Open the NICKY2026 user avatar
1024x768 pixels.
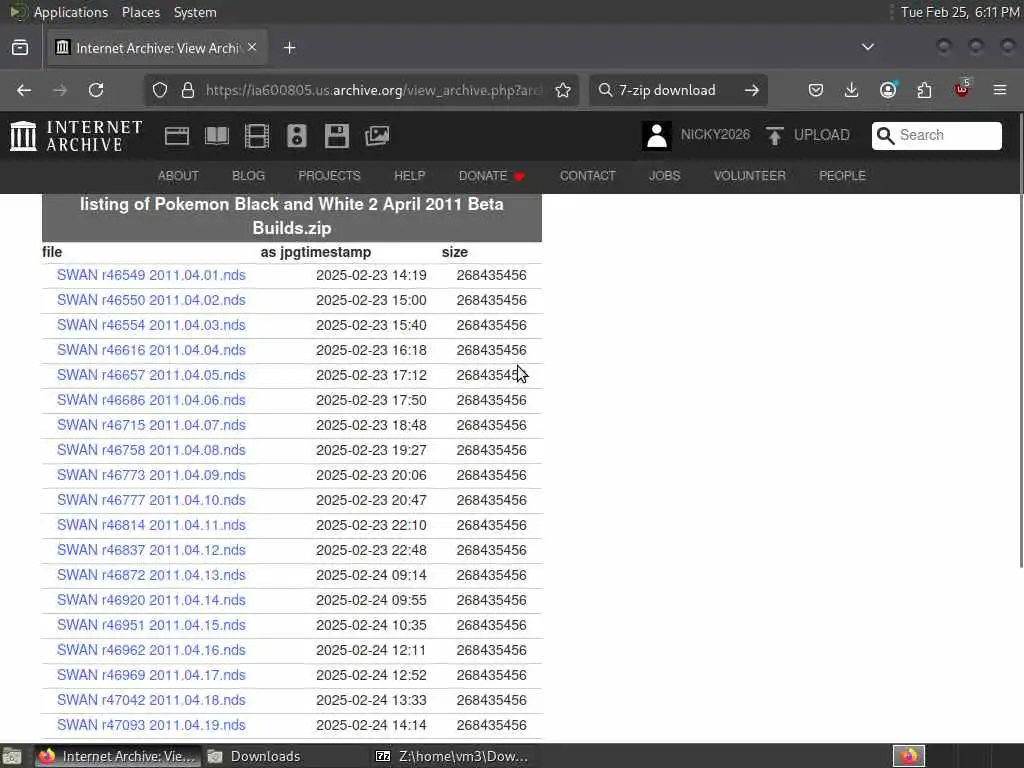pyautogui.click(x=656, y=136)
